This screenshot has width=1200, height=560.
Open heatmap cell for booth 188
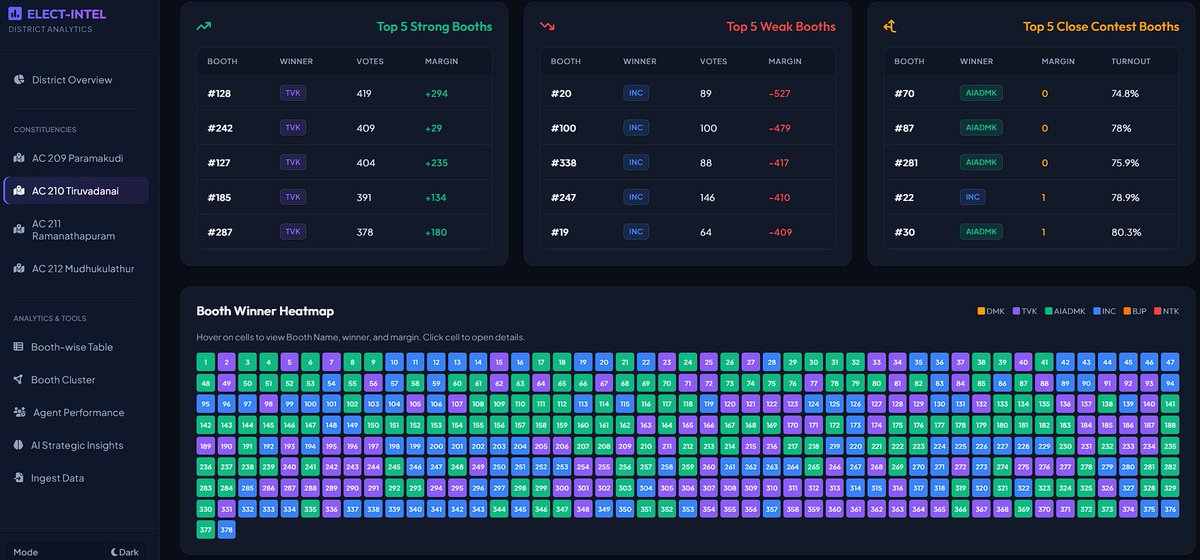pyautogui.click(x=1170, y=425)
